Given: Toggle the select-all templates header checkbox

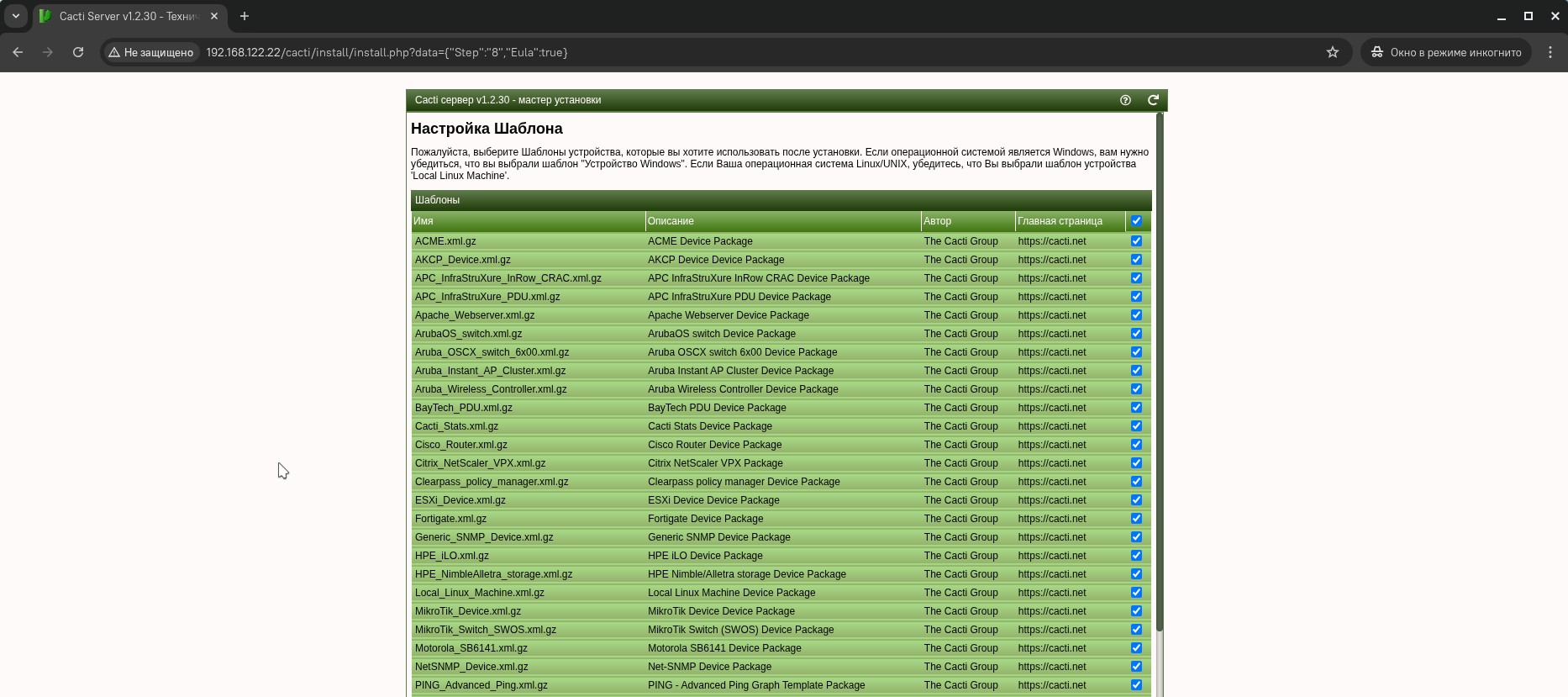Looking at the screenshot, I should coord(1136,221).
